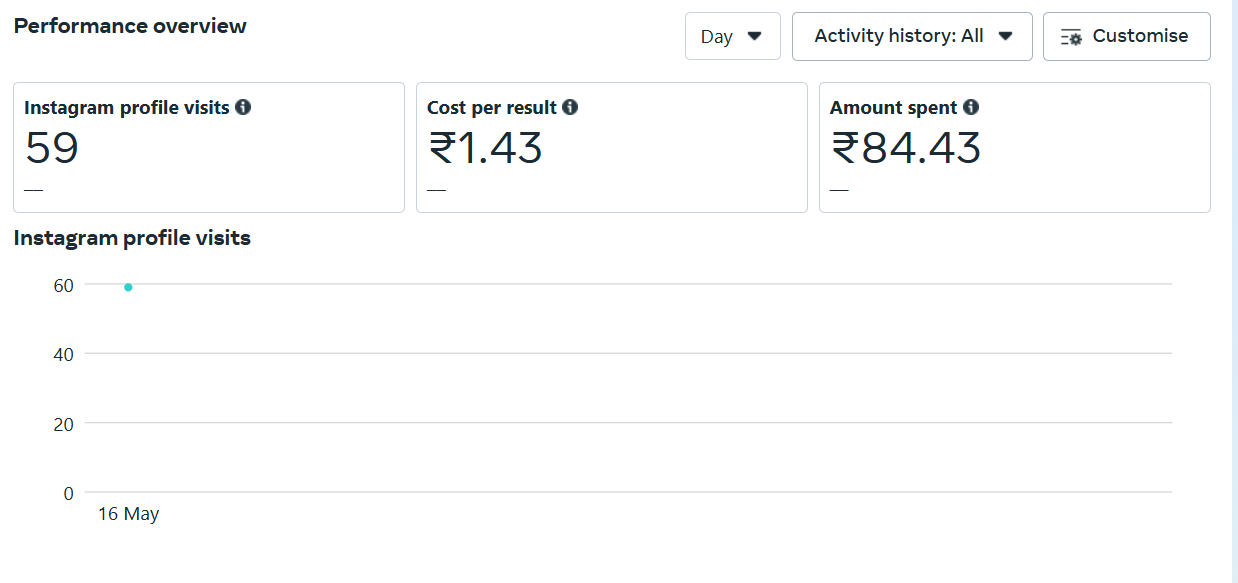This screenshot has height=583, width=1238.
Task: Click the Performance overview heading
Action: [130, 26]
